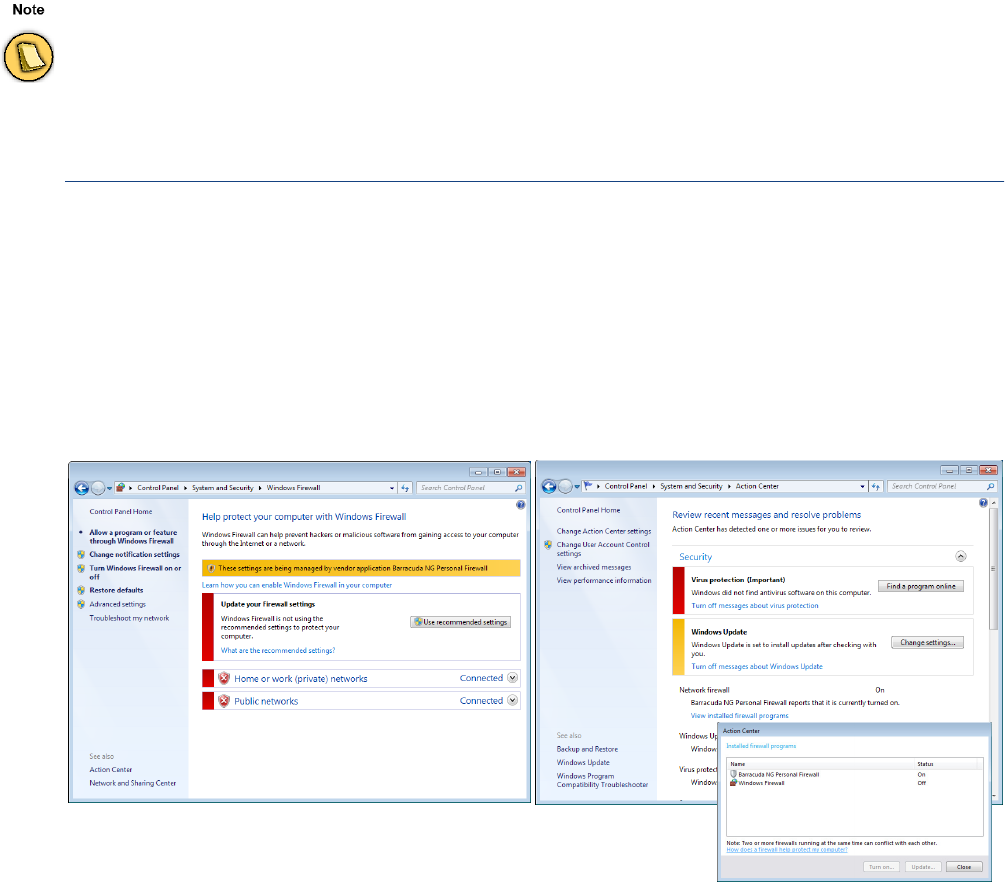Open Learn how you can enable Windows Firewall link

pos(297,585)
